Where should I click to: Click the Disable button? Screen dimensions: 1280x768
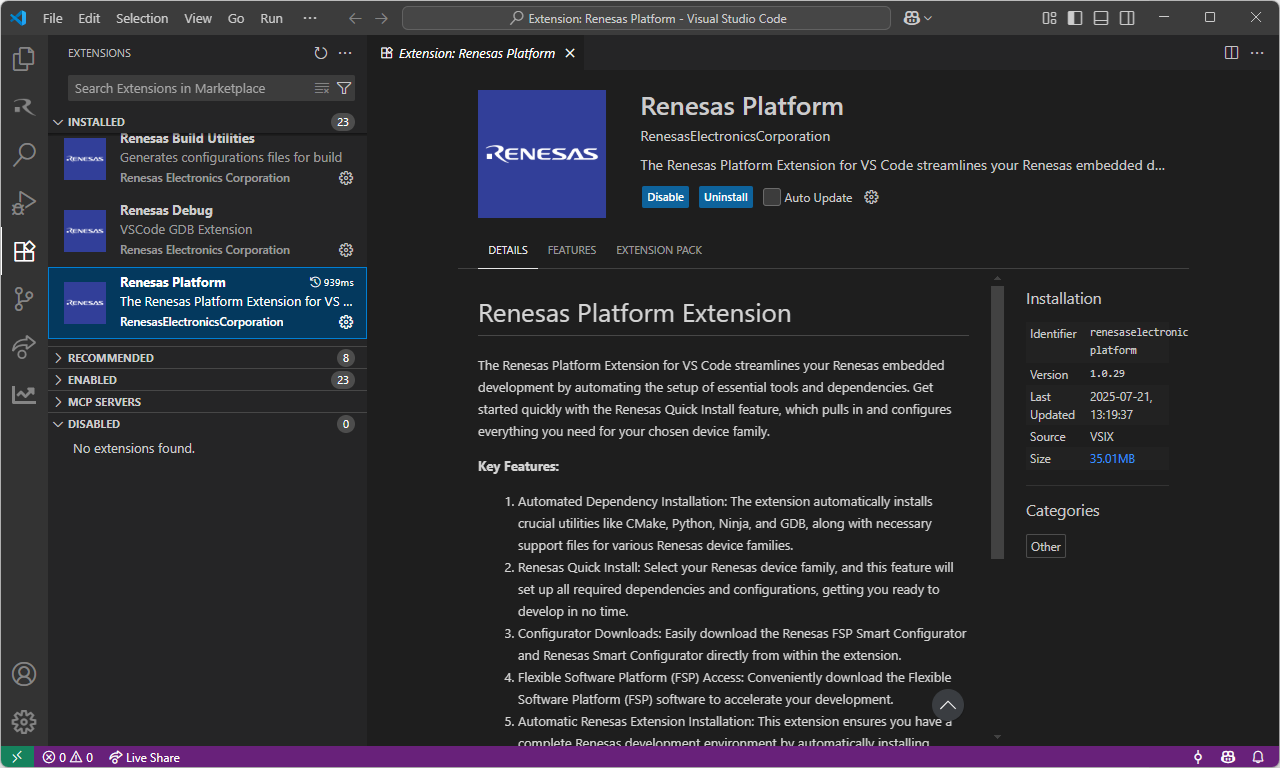pyautogui.click(x=665, y=197)
